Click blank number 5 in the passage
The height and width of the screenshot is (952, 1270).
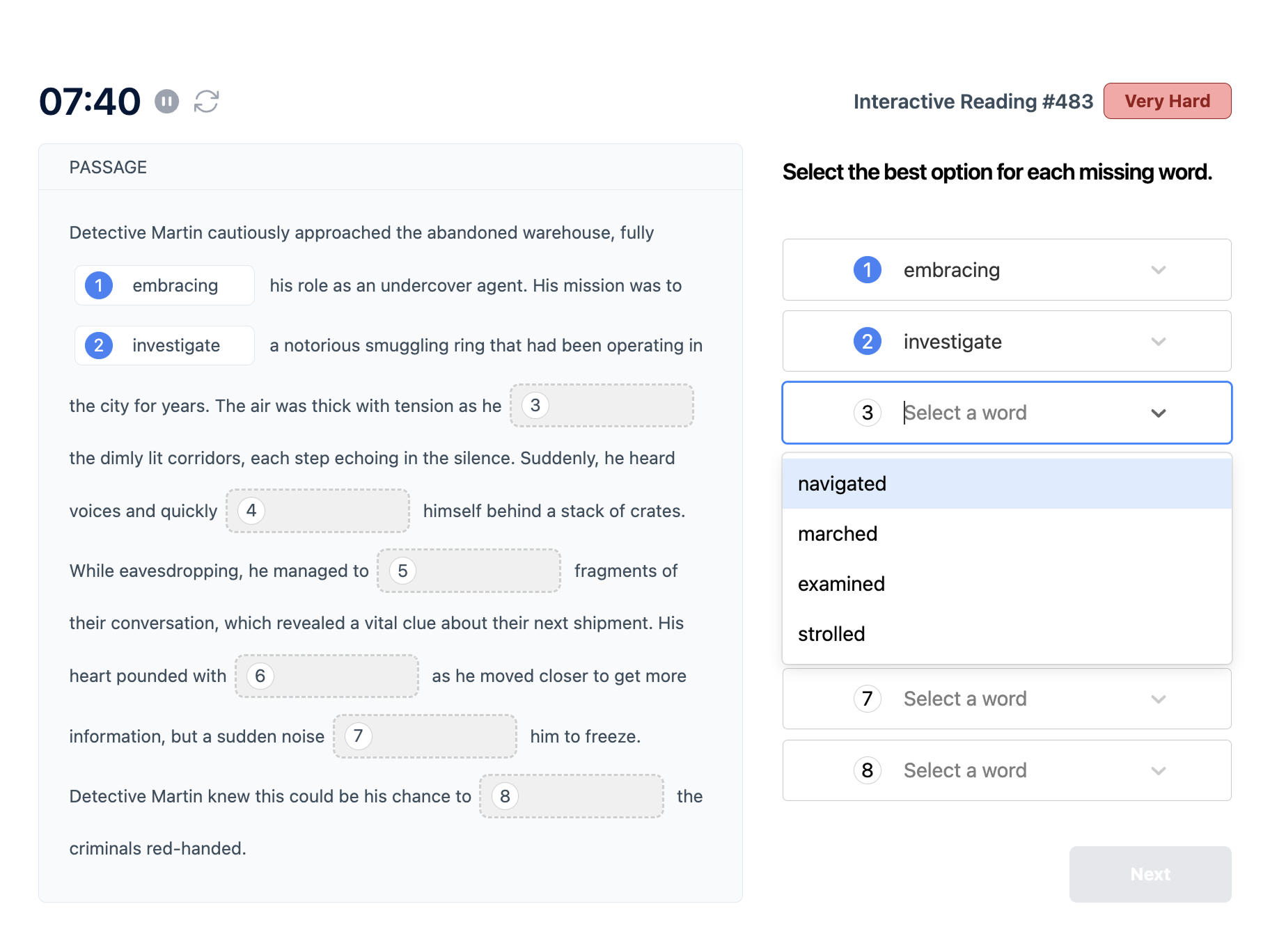click(469, 571)
